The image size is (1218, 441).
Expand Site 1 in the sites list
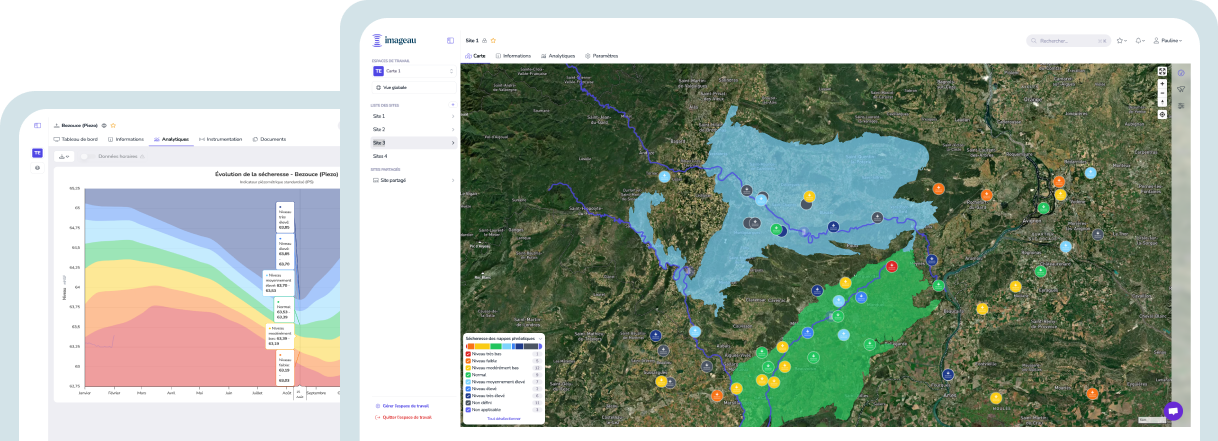(453, 116)
